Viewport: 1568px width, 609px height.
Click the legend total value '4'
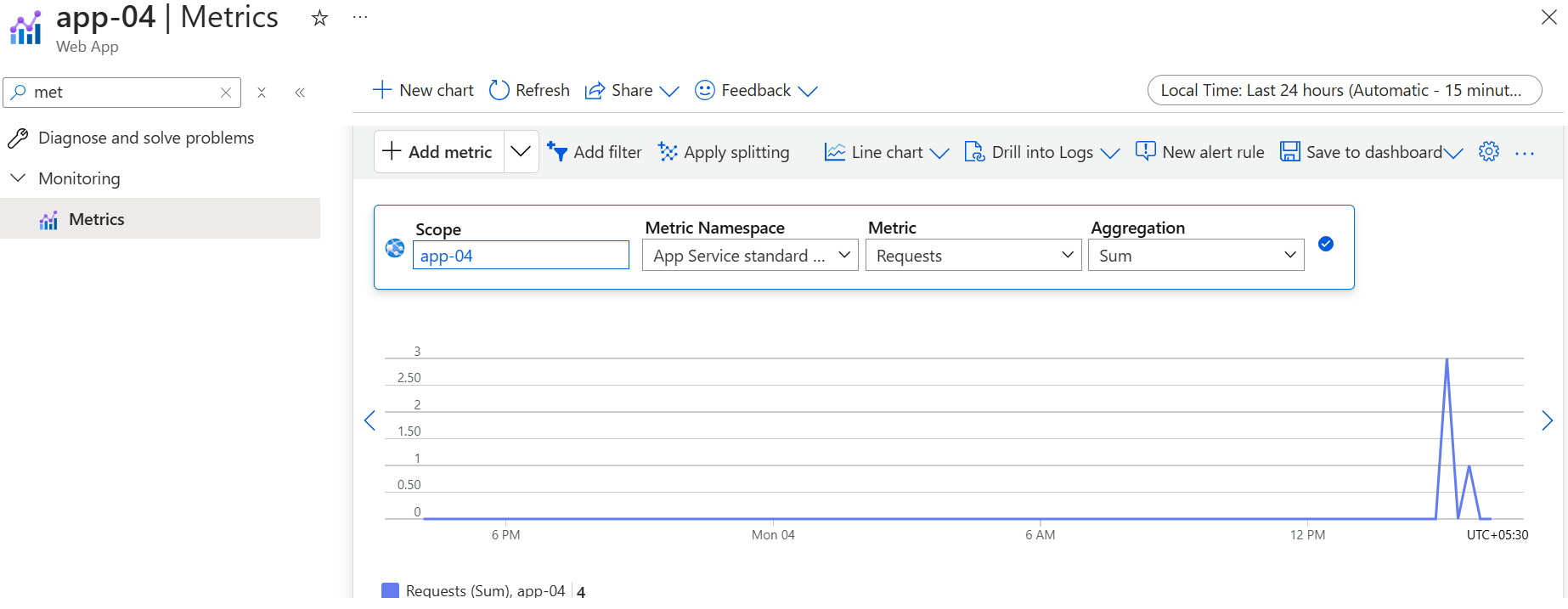(x=581, y=591)
